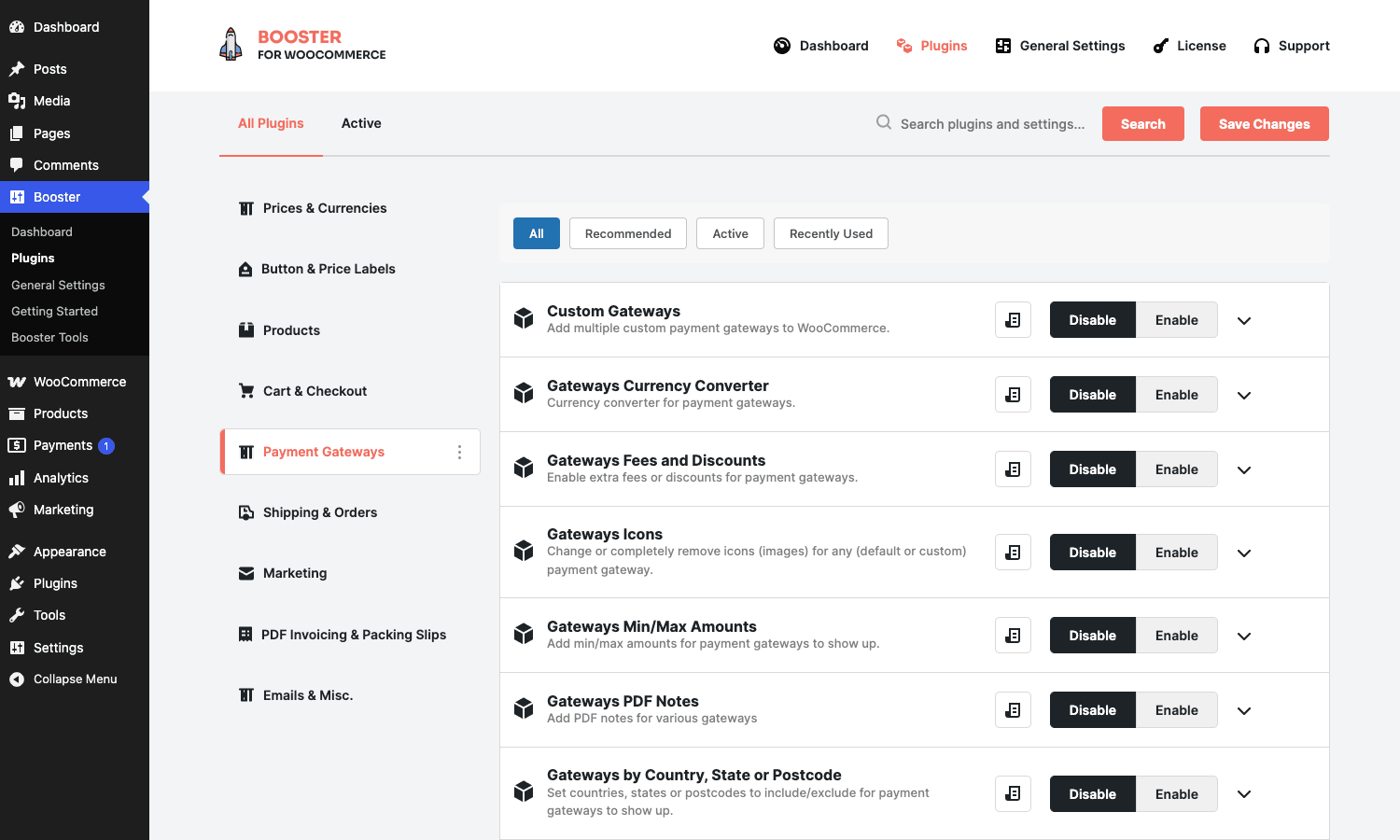This screenshot has width=1400, height=840.
Task: Expand Gateways Currency Converter chevron
Action: coord(1244,396)
